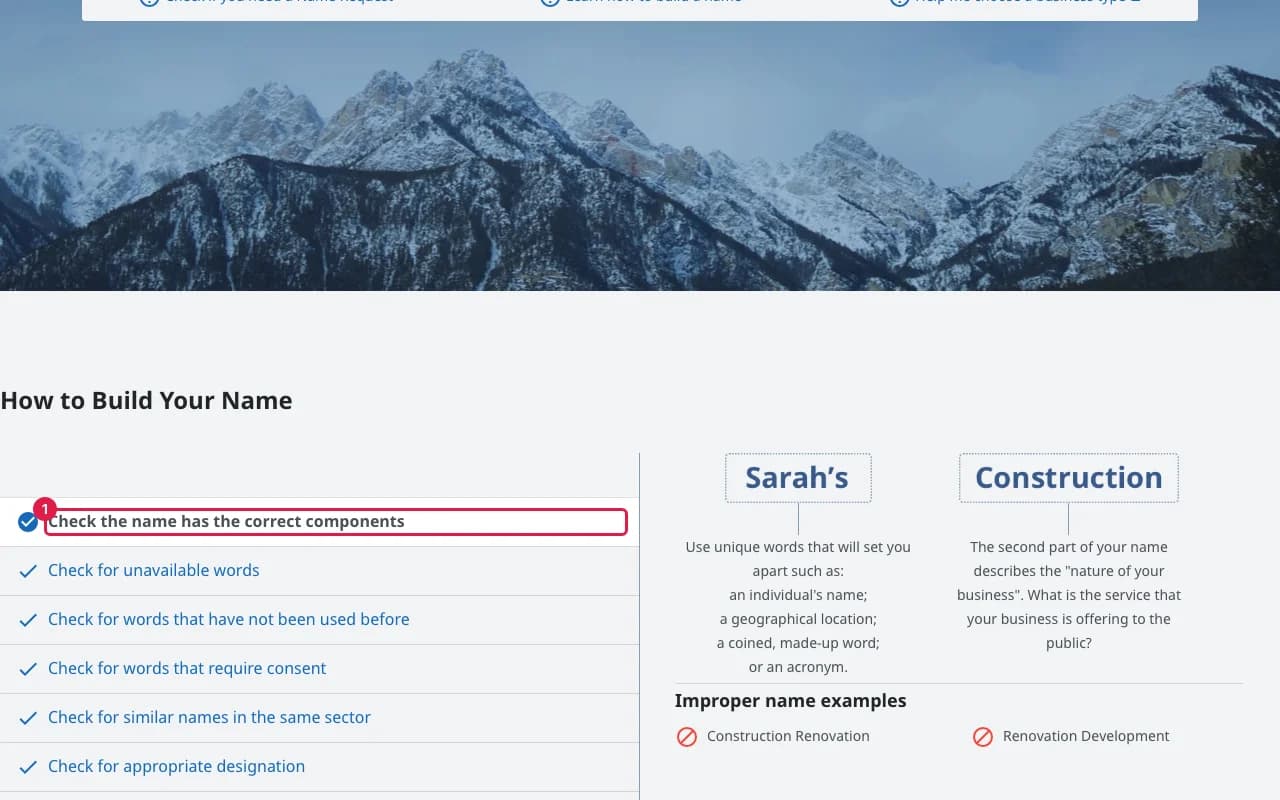Click the checkmark by 'similar names in the same sector'
This screenshot has height=800, width=1280.
28,718
